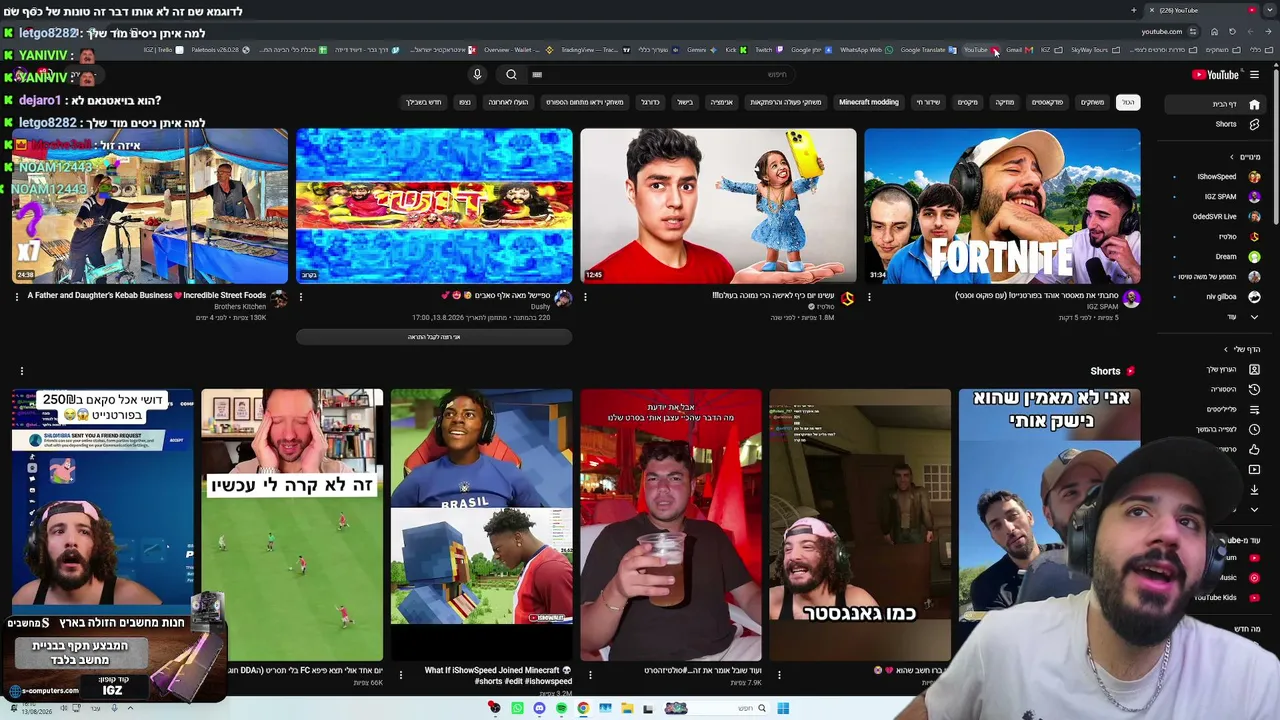This screenshot has height=720, width=1280.
Task: Open more options for the Fortnite video
Action: coord(869,297)
